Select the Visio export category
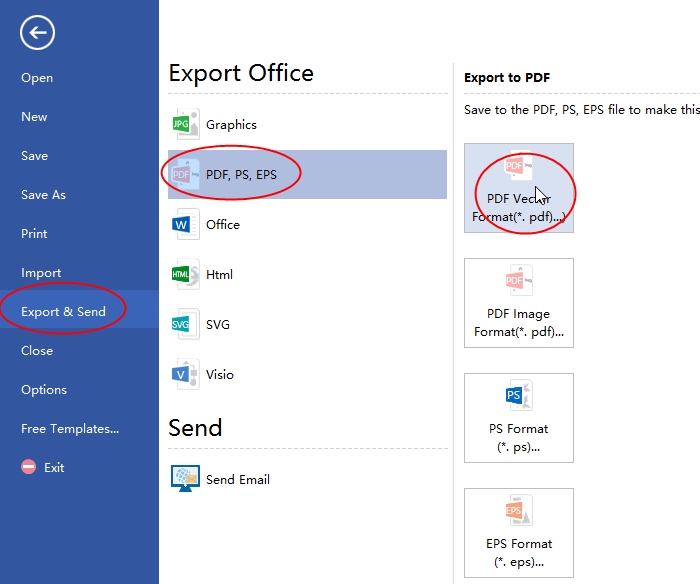Viewport: 700px width, 584px height. click(x=308, y=375)
